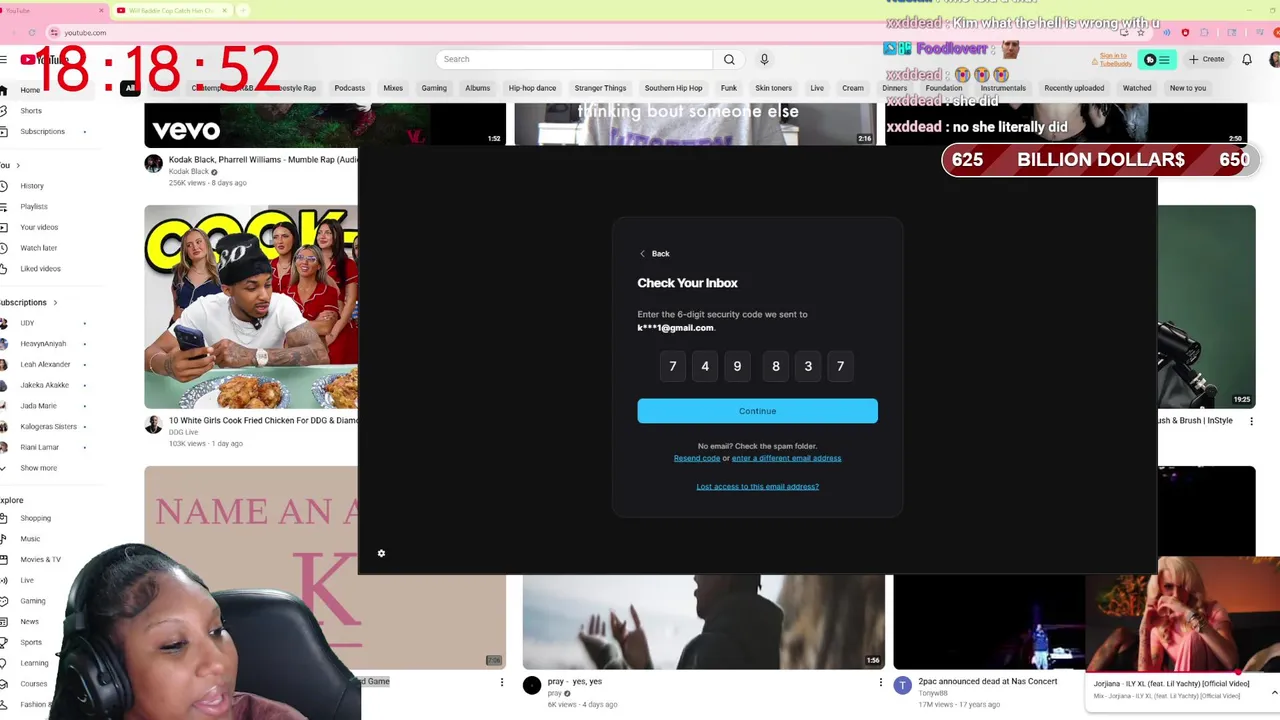Viewport: 1280px width, 720px height.
Task: Click the Back arrow in the login dialog
Action: (x=642, y=254)
